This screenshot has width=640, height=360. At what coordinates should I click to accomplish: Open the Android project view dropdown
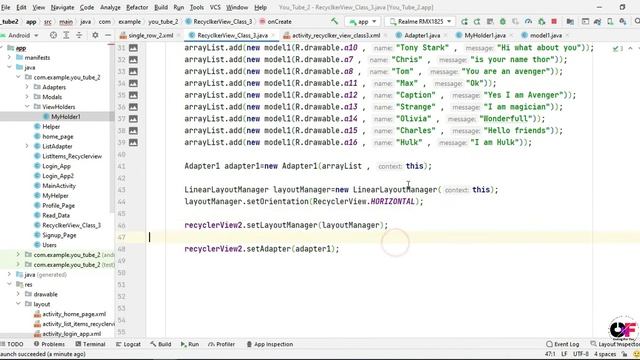(20, 36)
